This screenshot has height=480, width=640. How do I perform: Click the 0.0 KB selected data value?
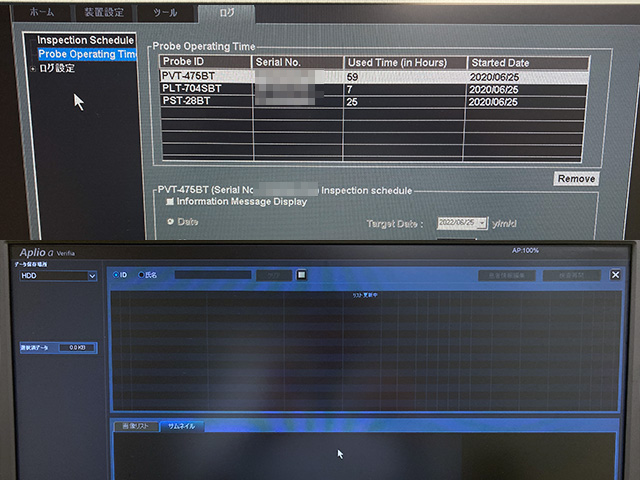(x=77, y=348)
